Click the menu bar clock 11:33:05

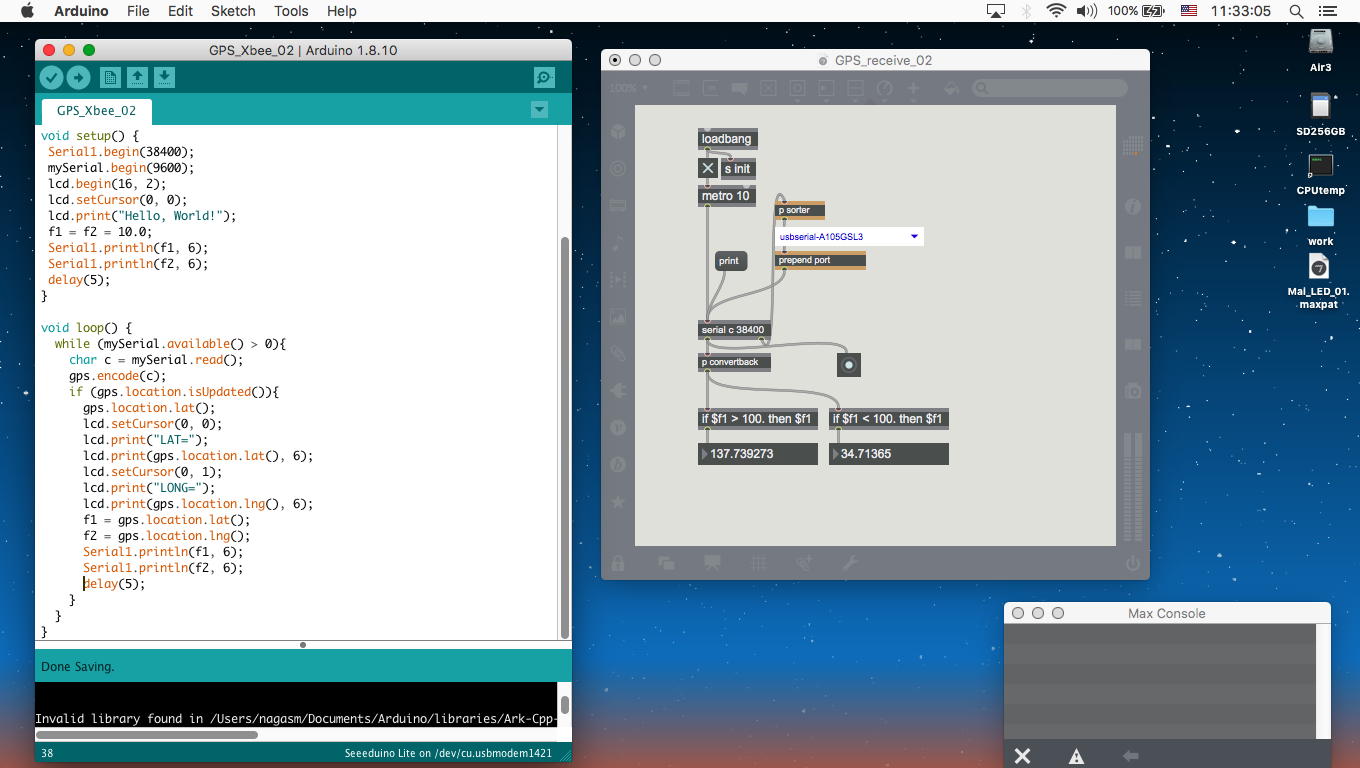[x=1240, y=11]
